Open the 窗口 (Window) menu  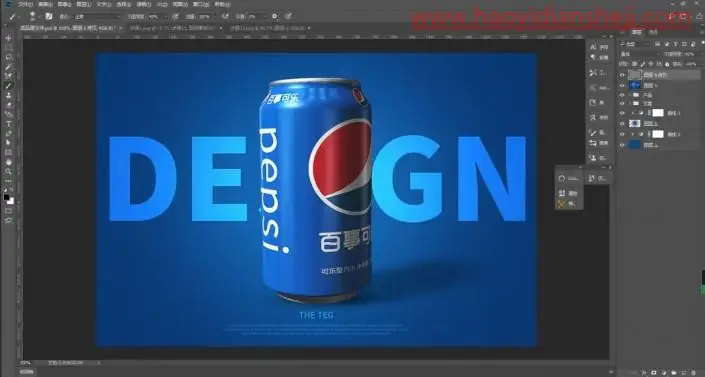click(x=201, y=4)
